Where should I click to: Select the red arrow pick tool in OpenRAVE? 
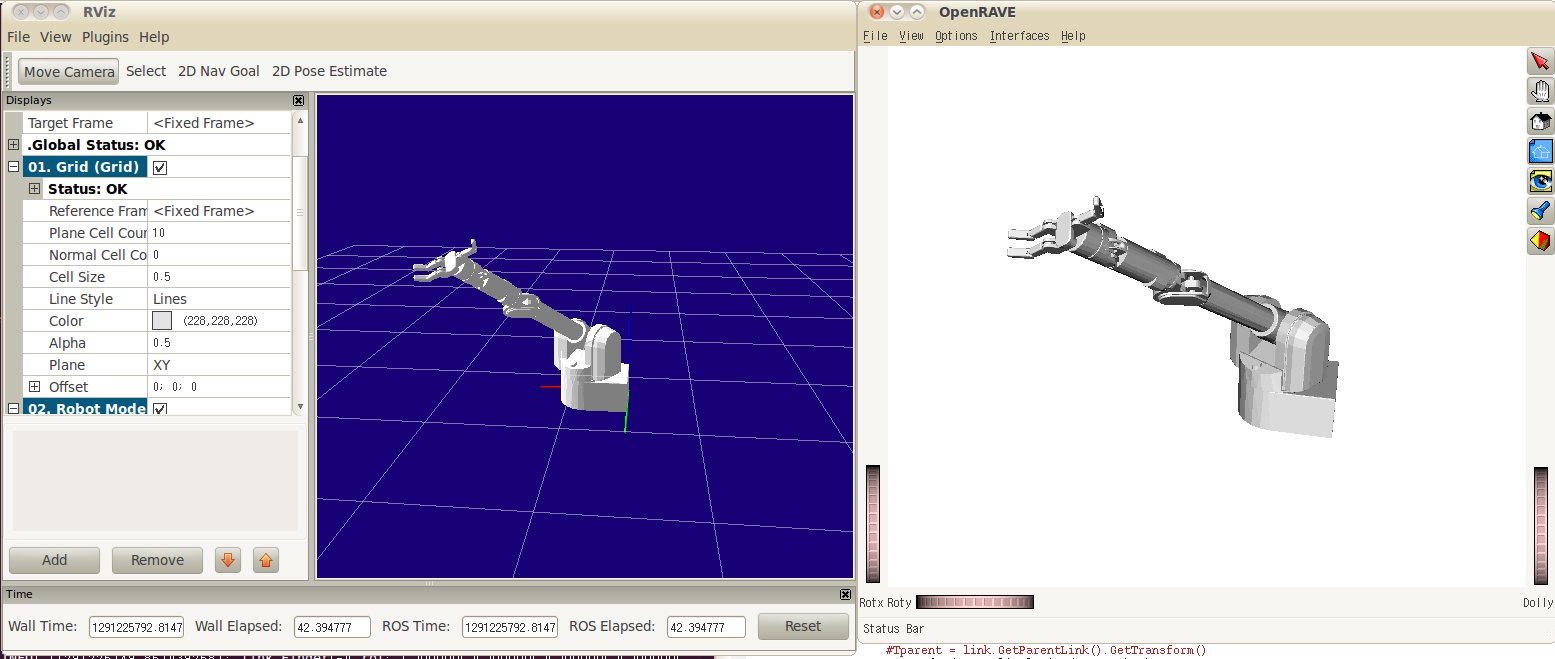click(1540, 61)
